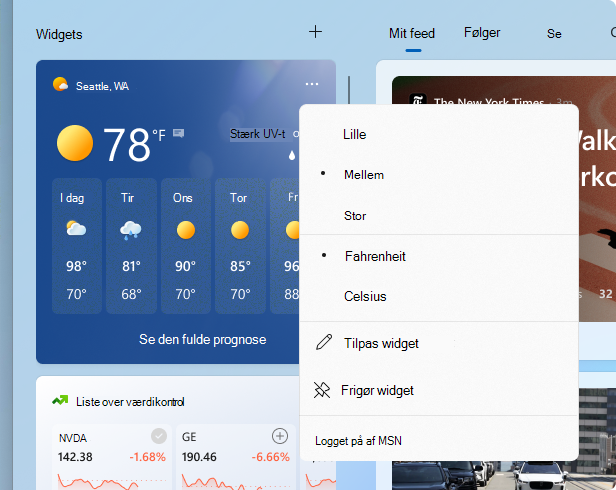Open Seattle, WA location text

[x=102, y=86]
